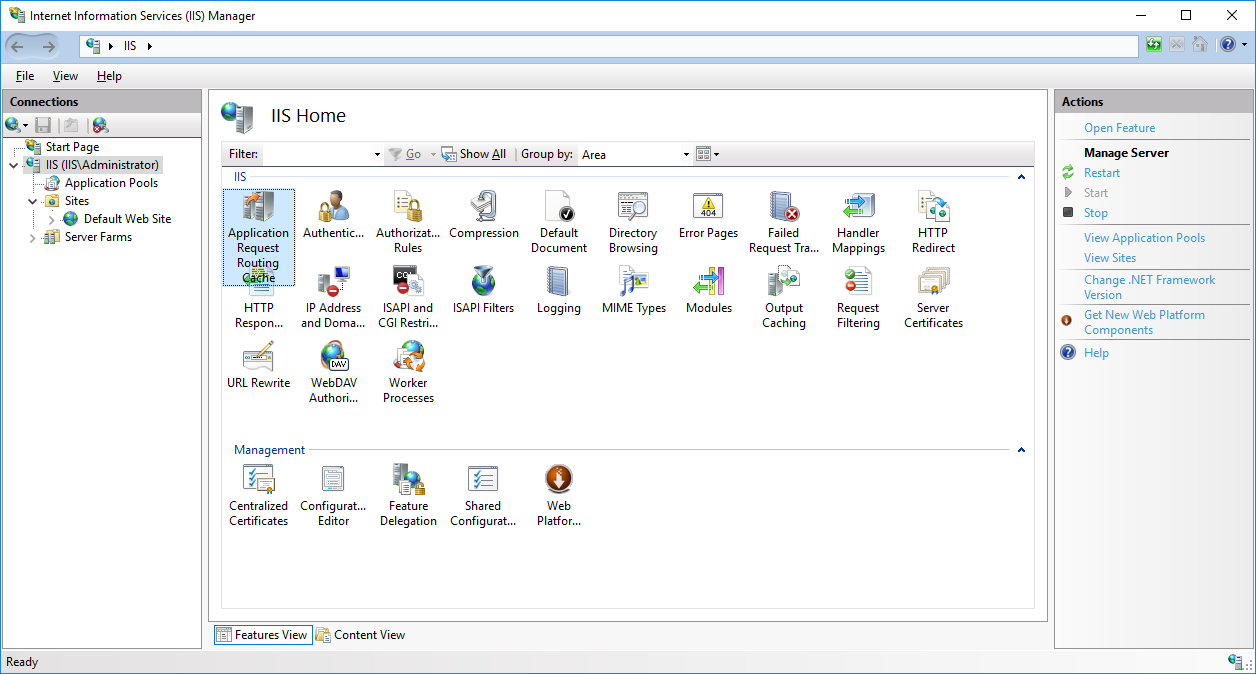Viewport: 1256px width, 674px height.
Task: Click Open Feature action link
Action: [1119, 128]
